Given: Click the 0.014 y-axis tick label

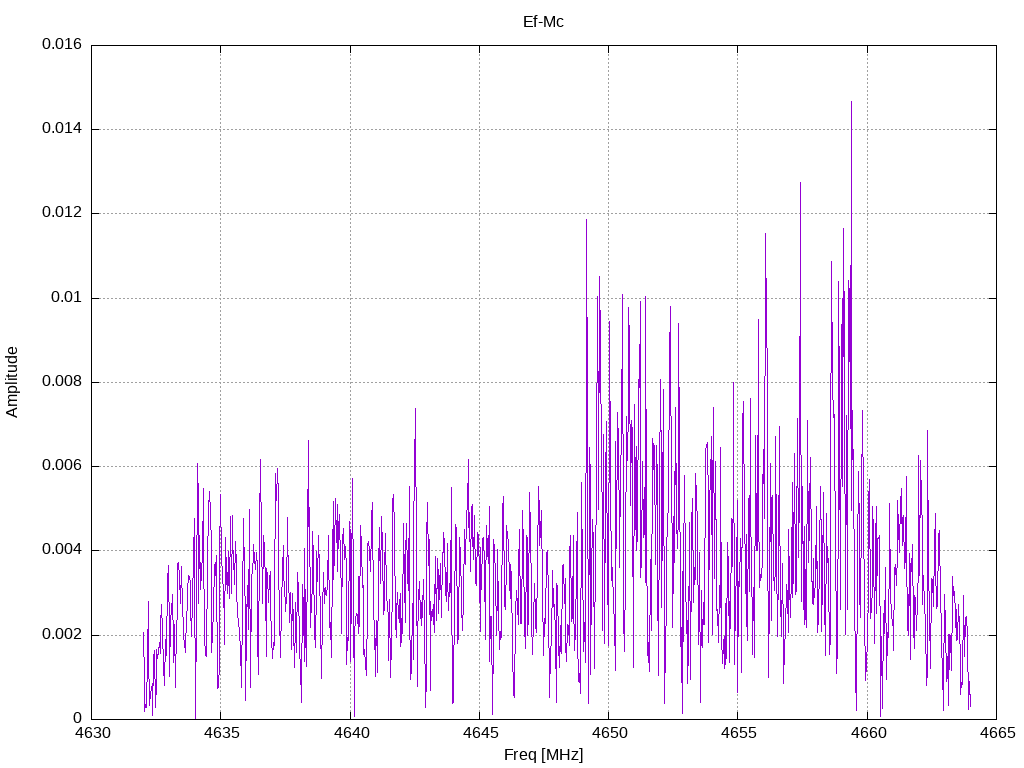Looking at the screenshot, I should [x=62, y=129].
